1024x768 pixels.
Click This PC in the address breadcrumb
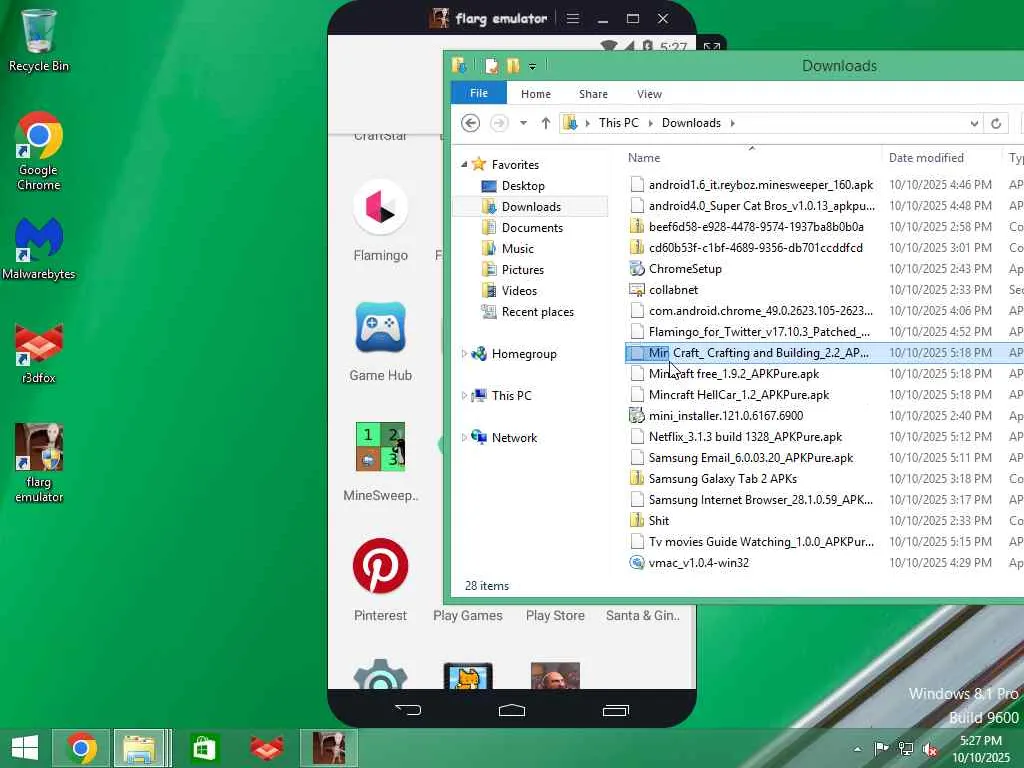[618, 123]
